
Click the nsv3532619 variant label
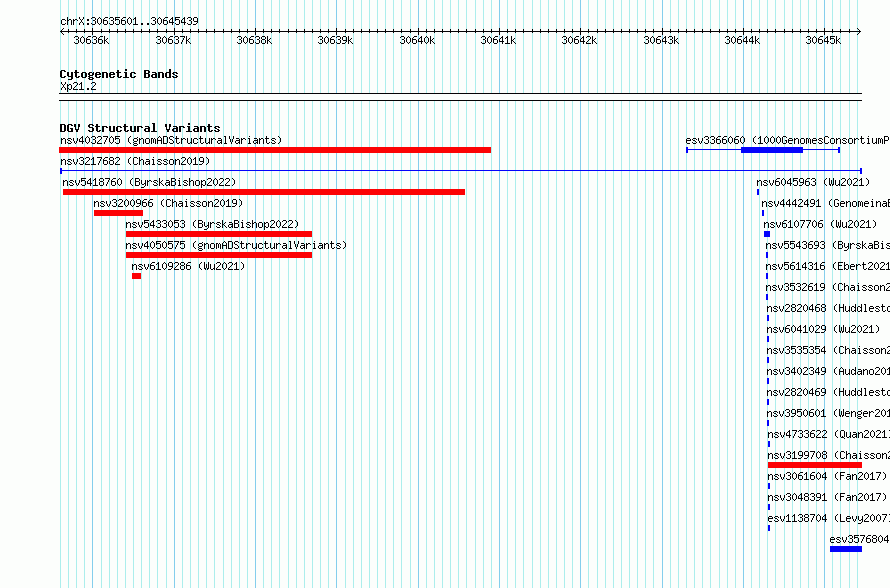click(x=828, y=287)
